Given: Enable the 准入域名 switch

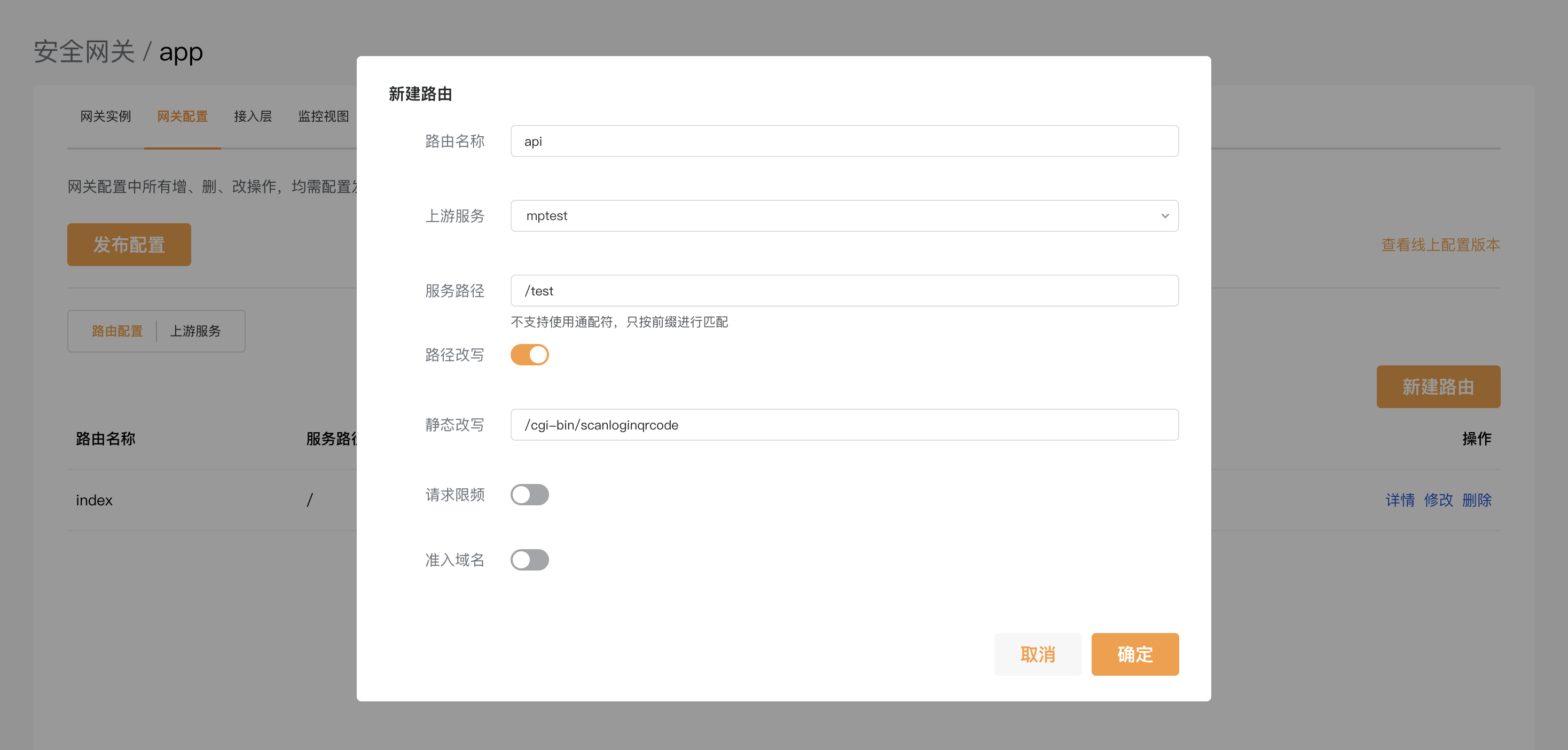Looking at the screenshot, I should (x=529, y=560).
